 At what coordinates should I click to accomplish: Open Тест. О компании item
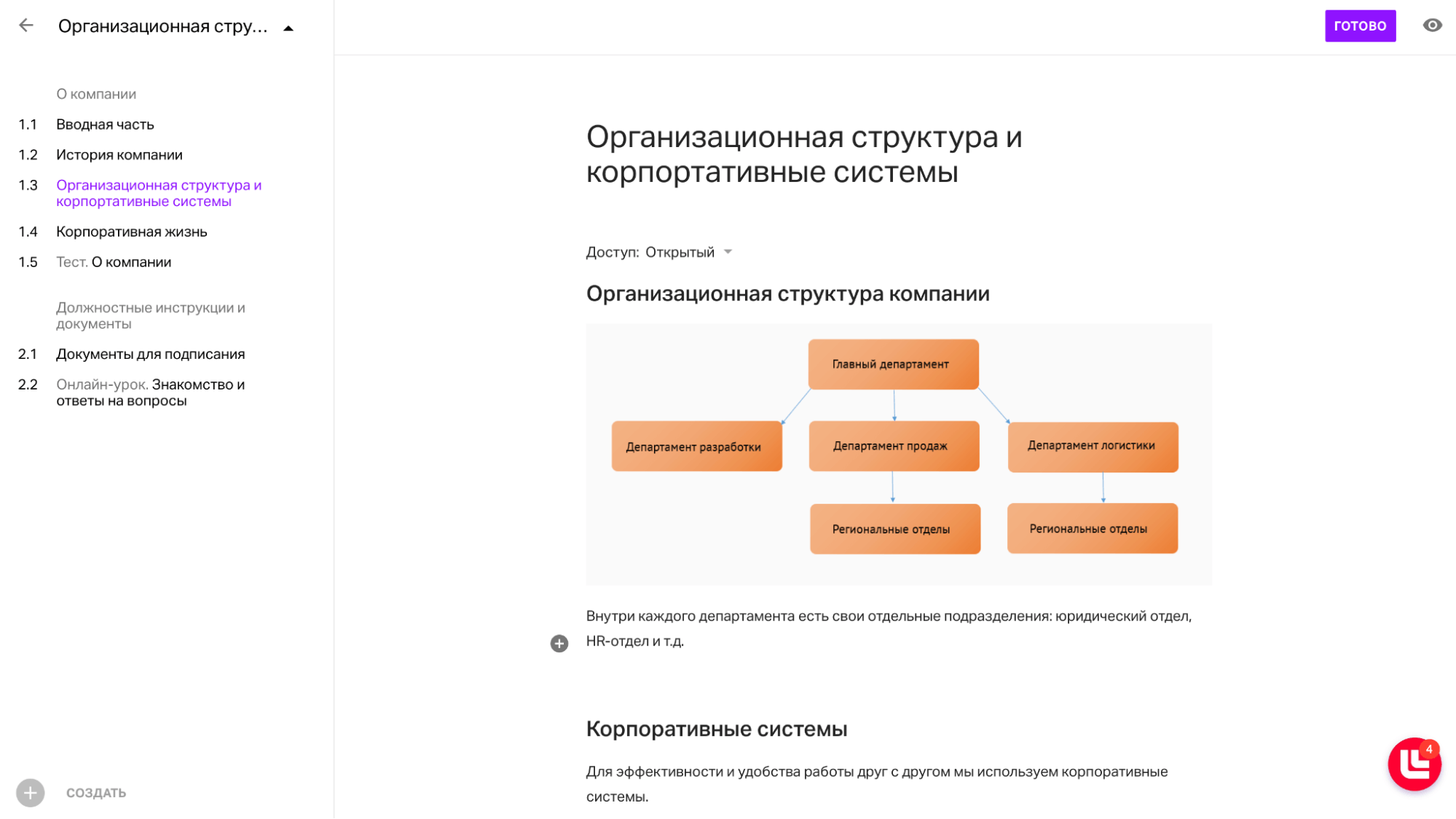point(114,262)
